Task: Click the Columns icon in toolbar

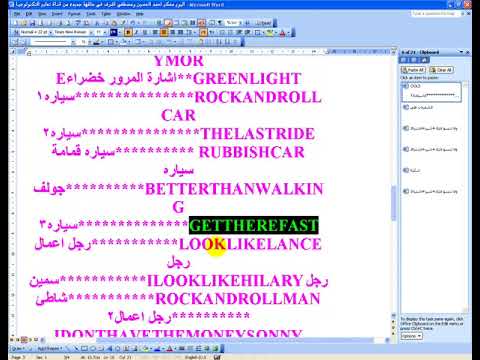Action: coord(193,23)
